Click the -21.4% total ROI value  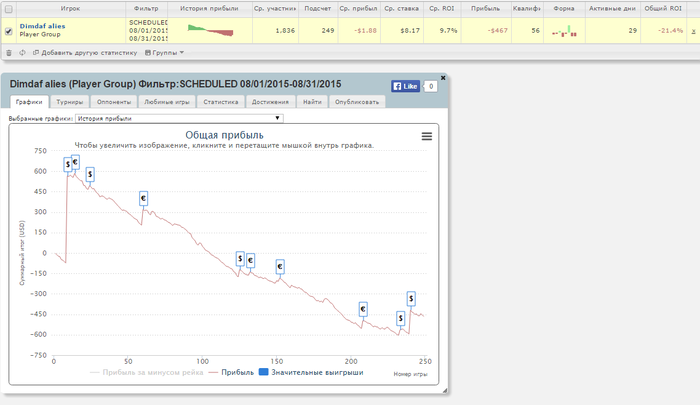pyautogui.click(x=671, y=31)
